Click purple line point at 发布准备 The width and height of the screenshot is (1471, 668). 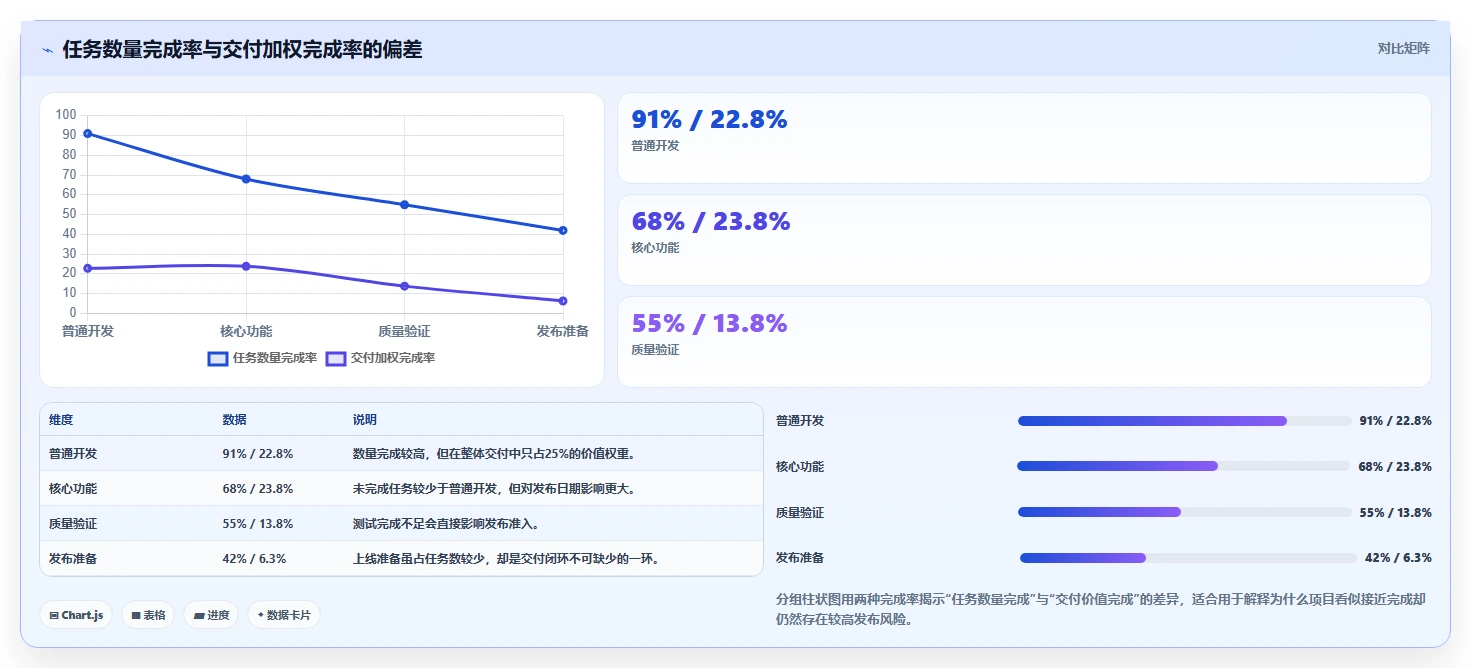[x=563, y=301]
